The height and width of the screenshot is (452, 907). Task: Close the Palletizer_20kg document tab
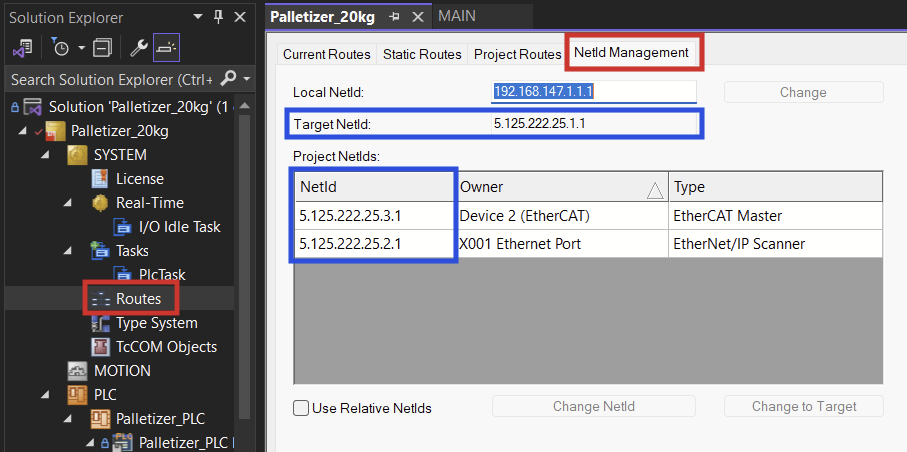418,17
